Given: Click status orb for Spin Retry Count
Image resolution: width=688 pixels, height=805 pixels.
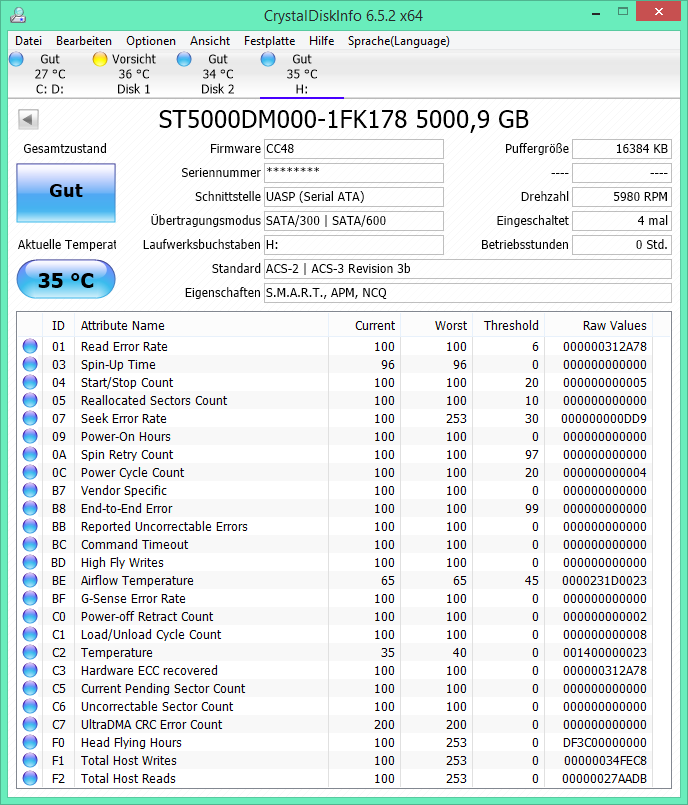Looking at the screenshot, I should pyautogui.click(x=30, y=454).
